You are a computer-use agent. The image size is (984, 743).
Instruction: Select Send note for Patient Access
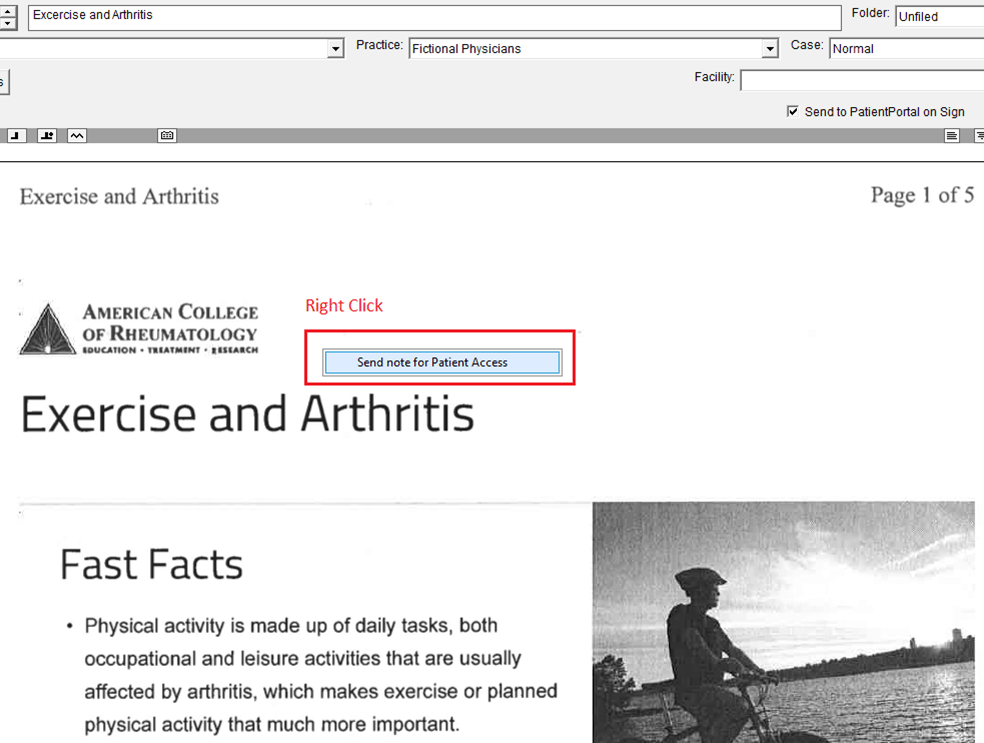tap(442, 362)
